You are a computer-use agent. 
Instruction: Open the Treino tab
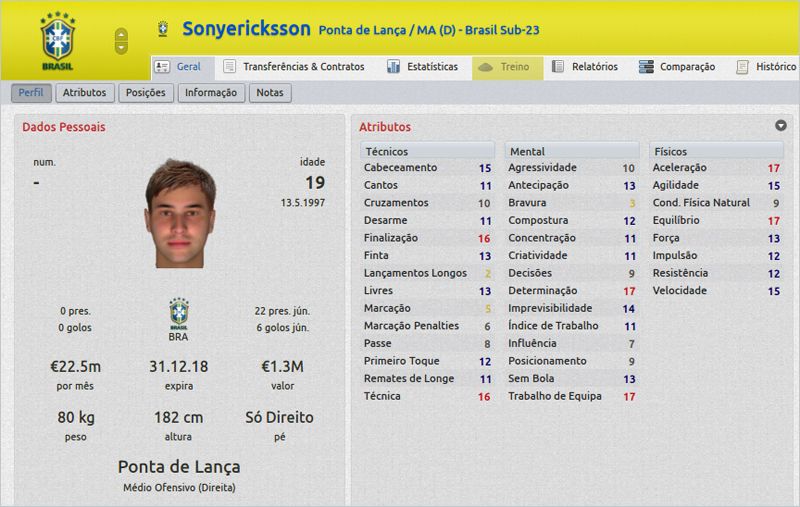(507, 67)
